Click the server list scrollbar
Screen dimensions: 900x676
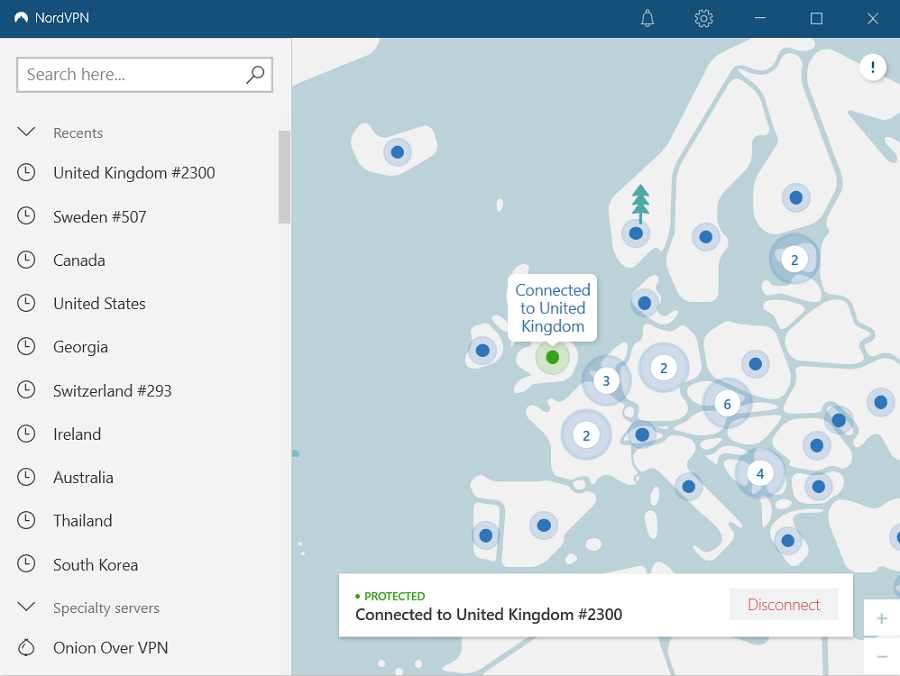(x=284, y=177)
